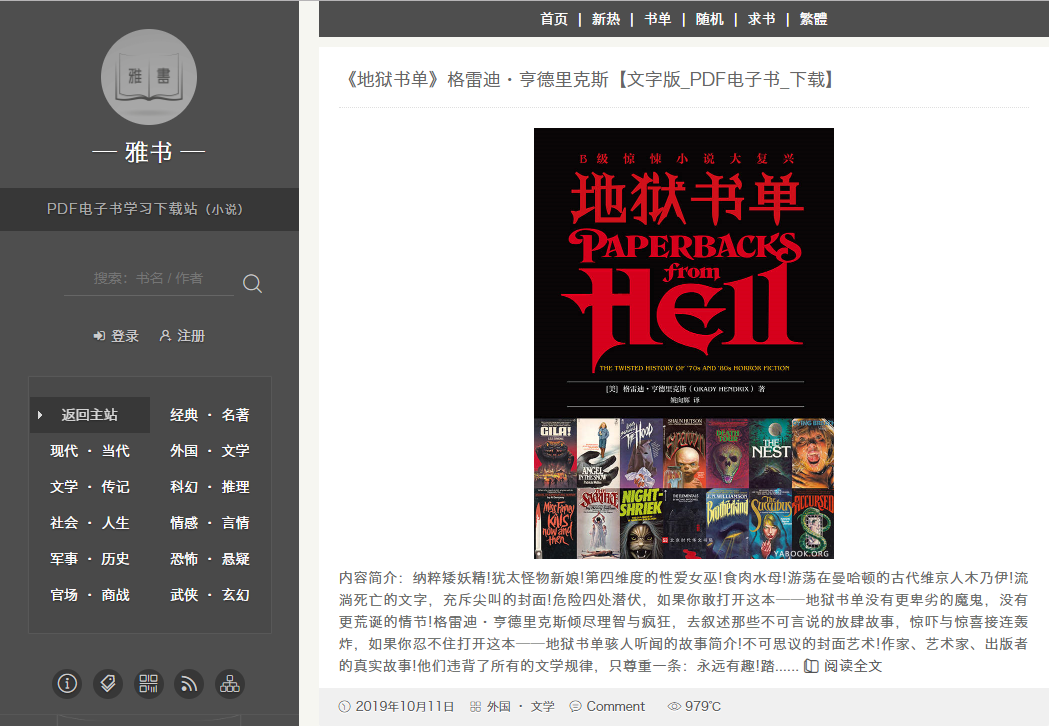This screenshot has height=726, width=1049.
Task: Click the 登录 login link
Action: (x=116, y=336)
